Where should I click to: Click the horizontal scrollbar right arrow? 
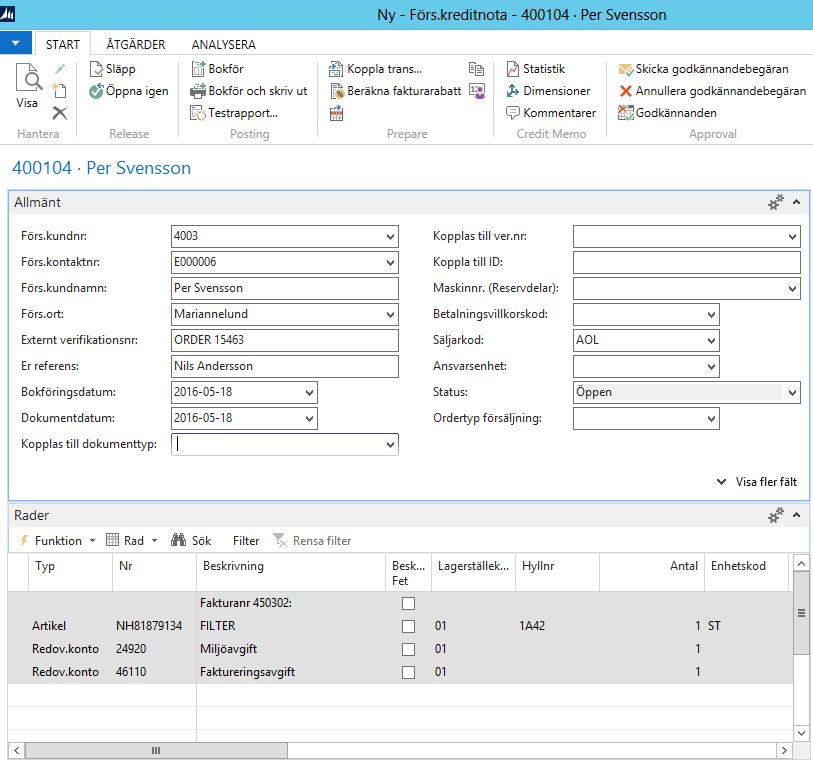click(784, 751)
